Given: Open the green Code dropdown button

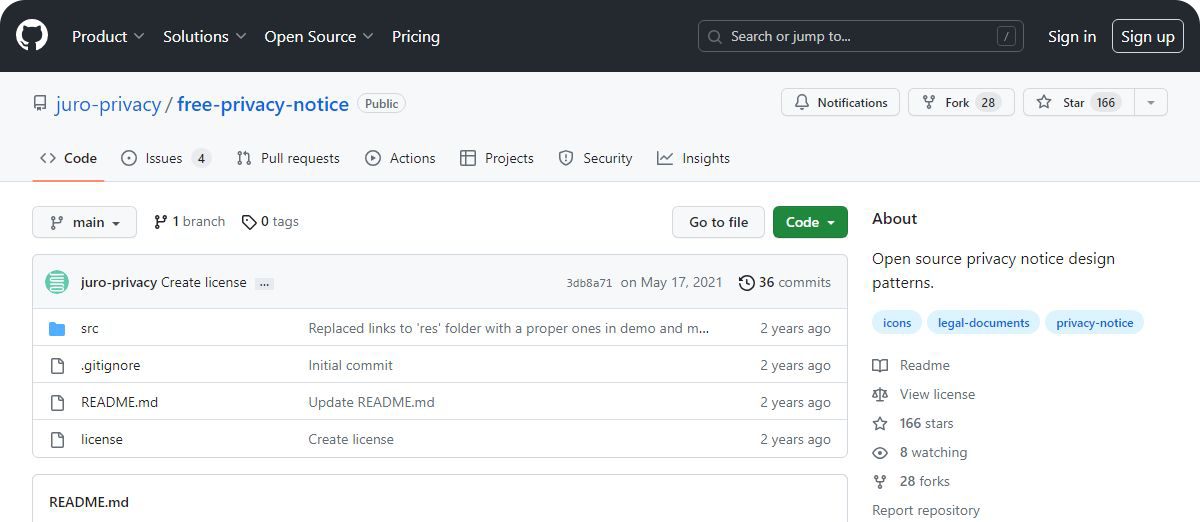Looking at the screenshot, I should click(810, 222).
